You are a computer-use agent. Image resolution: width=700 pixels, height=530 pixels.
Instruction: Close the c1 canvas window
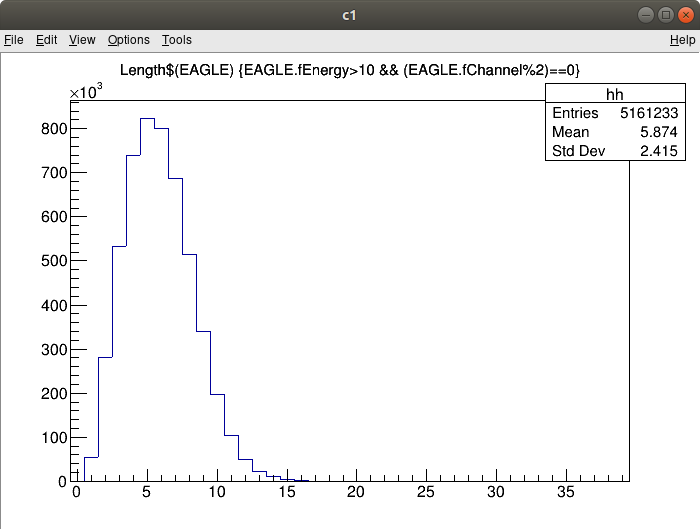click(684, 15)
